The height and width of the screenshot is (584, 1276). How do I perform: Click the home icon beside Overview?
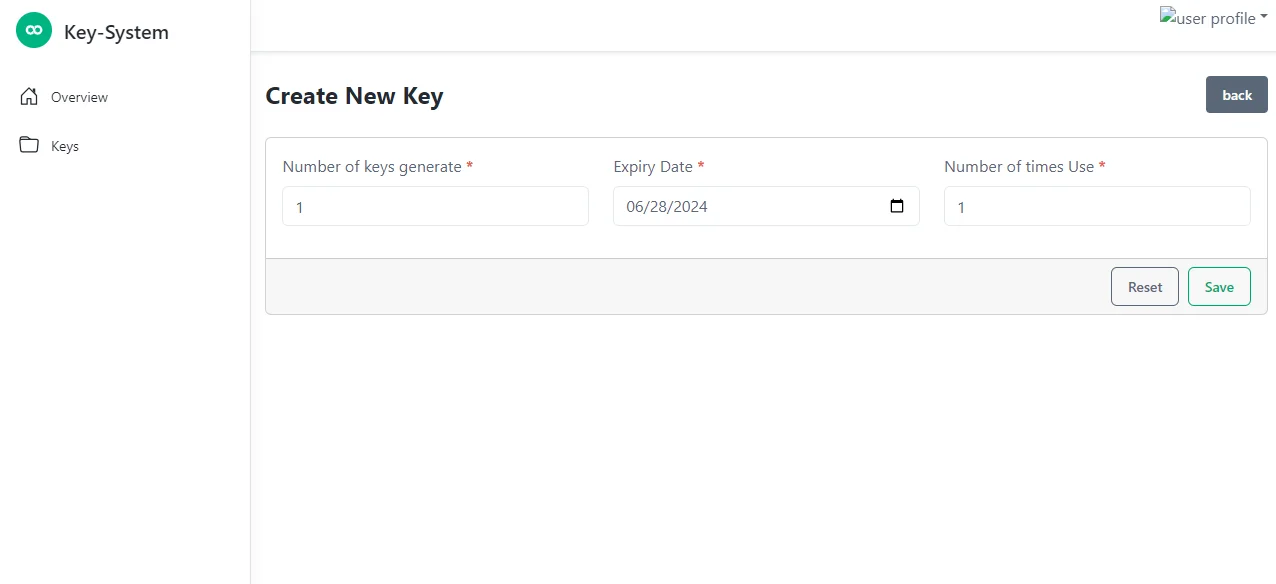point(29,97)
